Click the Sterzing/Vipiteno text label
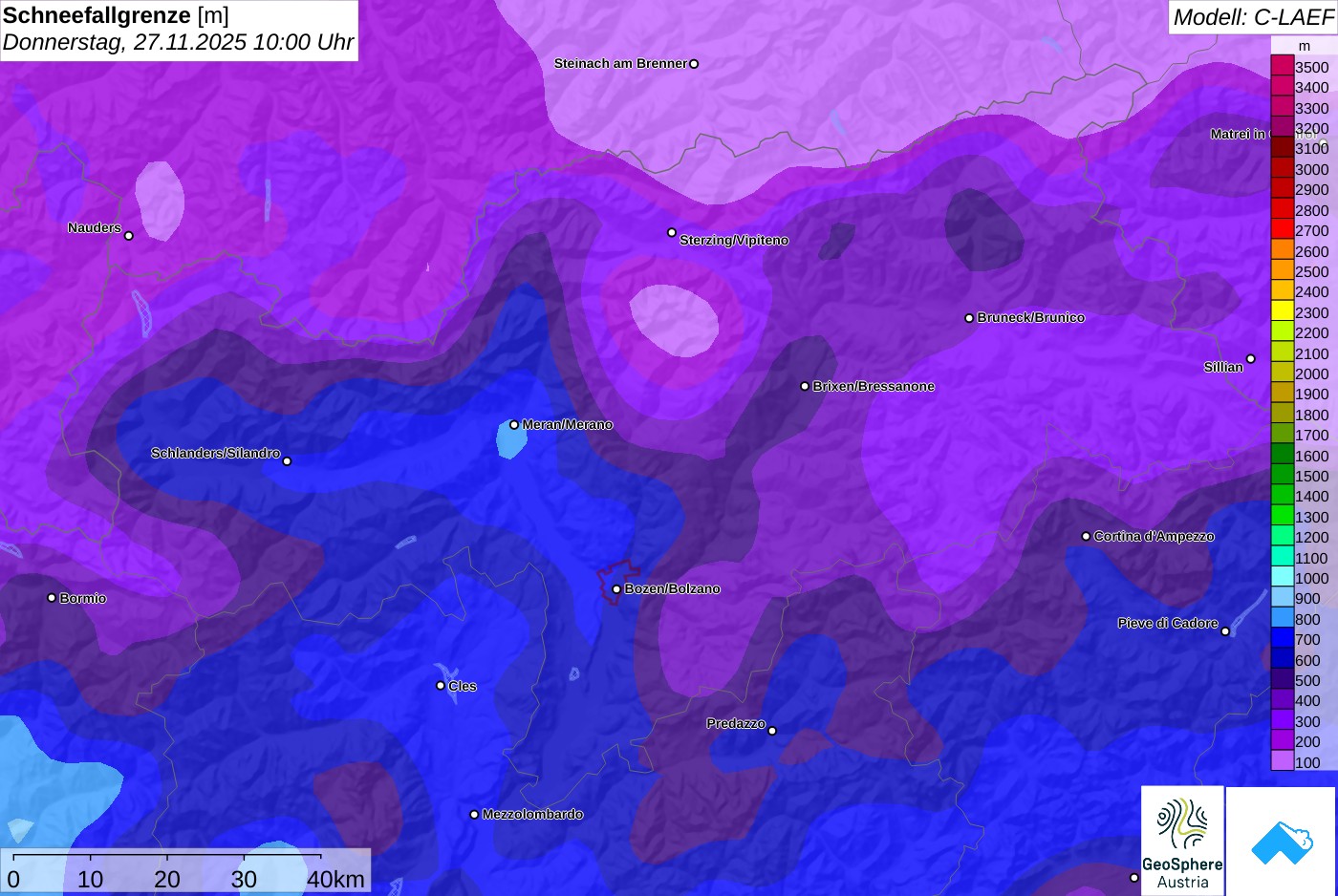This screenshot has width=1338, height=896. [x=734, y=240]
